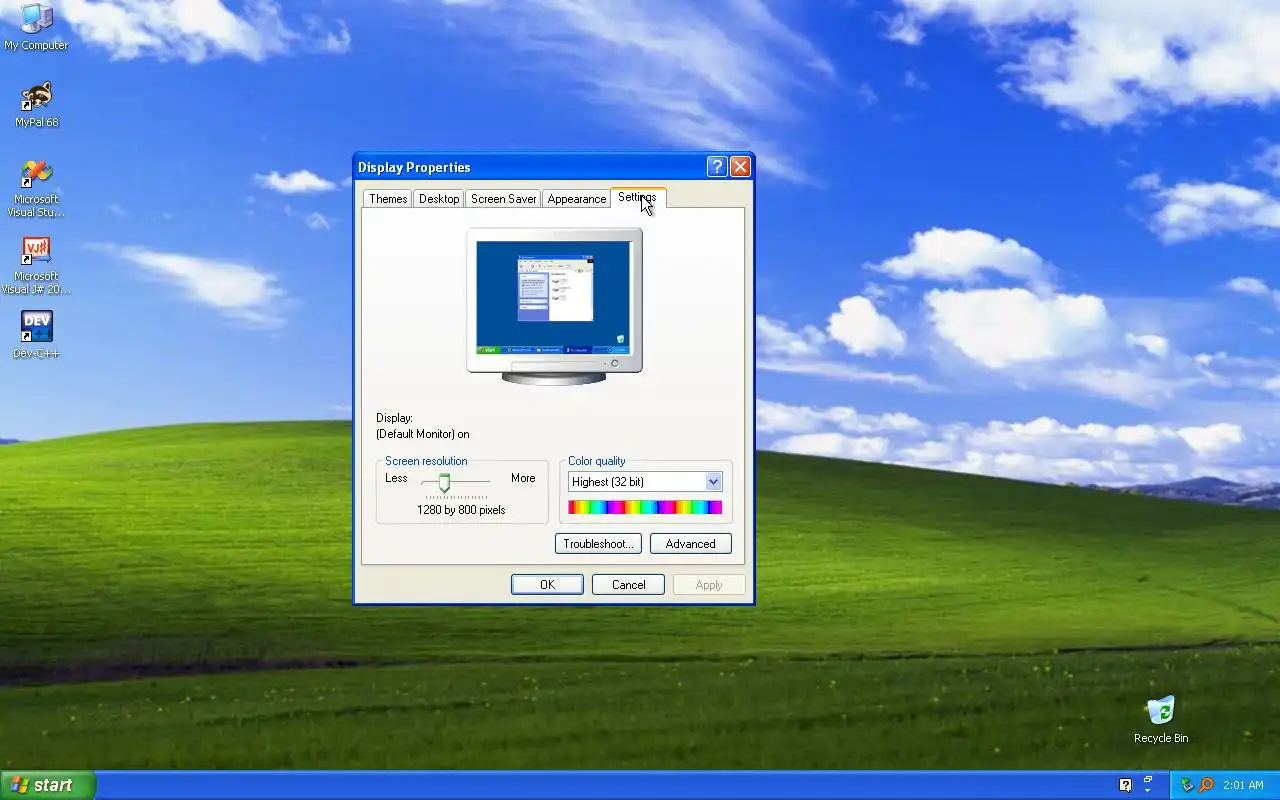Click the orange magnifier tray icon

[x=1206, y=785]
